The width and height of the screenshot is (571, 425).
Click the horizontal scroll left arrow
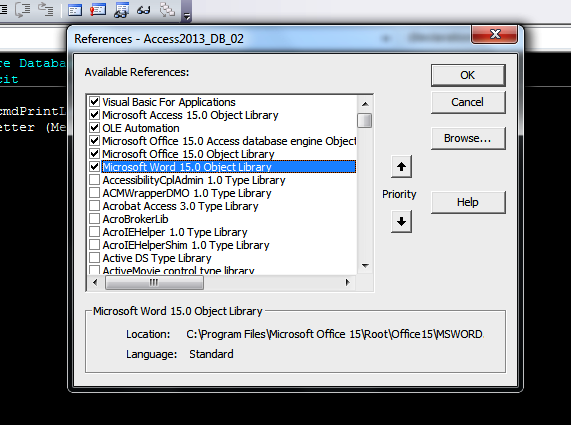pyautogui.click(x=95, y=282)
